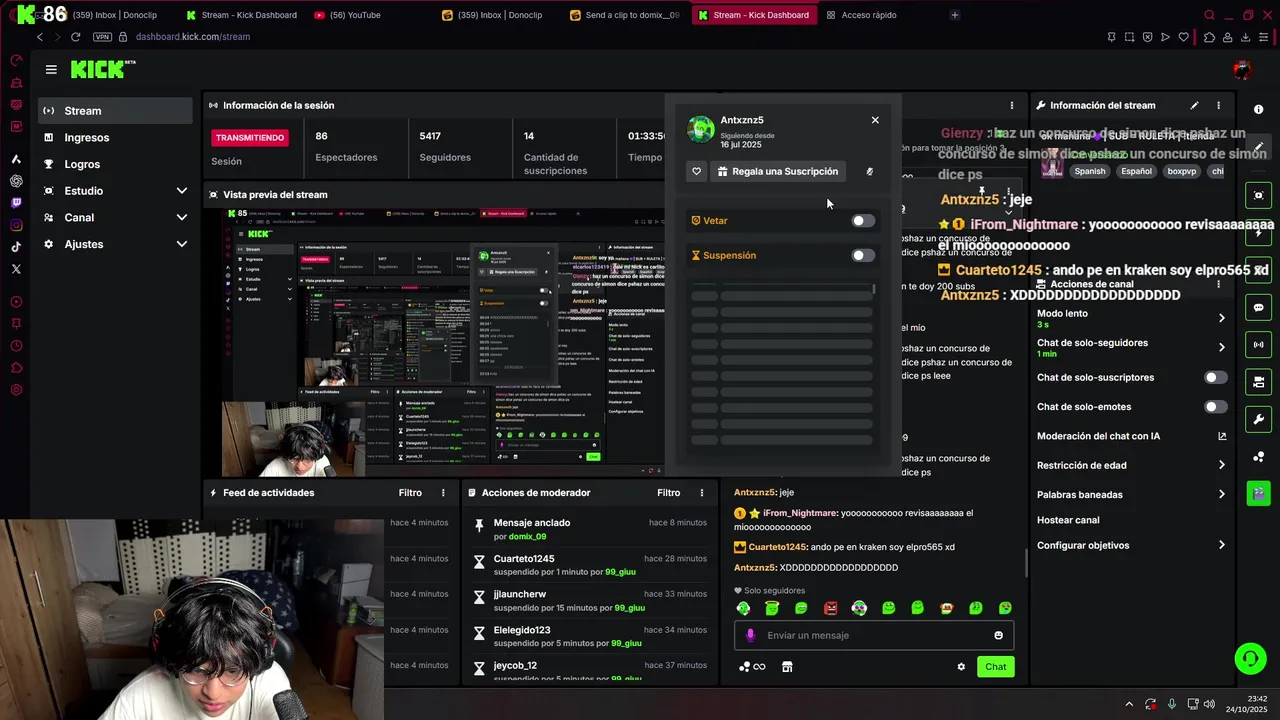The width and height of the screenshot is (1280, 720).
Task: Click the stream preview icon in the right rail
Action: coord(1258,195)
